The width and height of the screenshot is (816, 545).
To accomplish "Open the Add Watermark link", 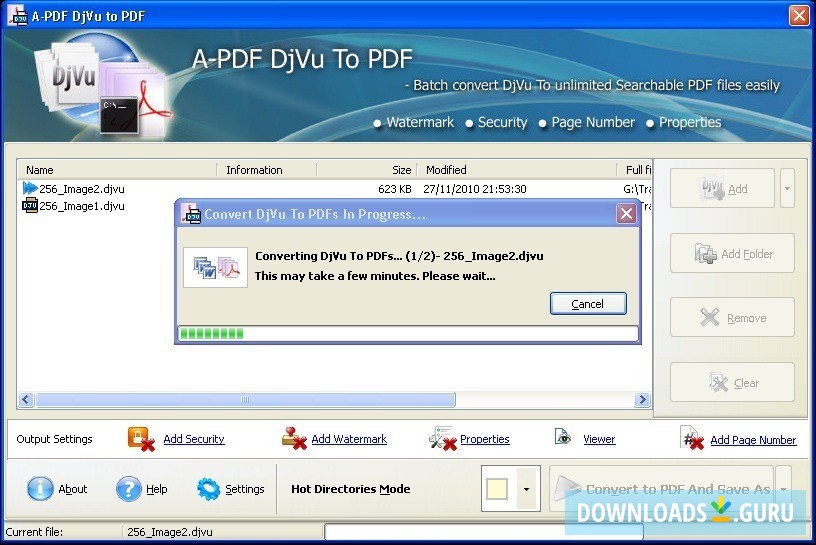I will tap(349, 439).
